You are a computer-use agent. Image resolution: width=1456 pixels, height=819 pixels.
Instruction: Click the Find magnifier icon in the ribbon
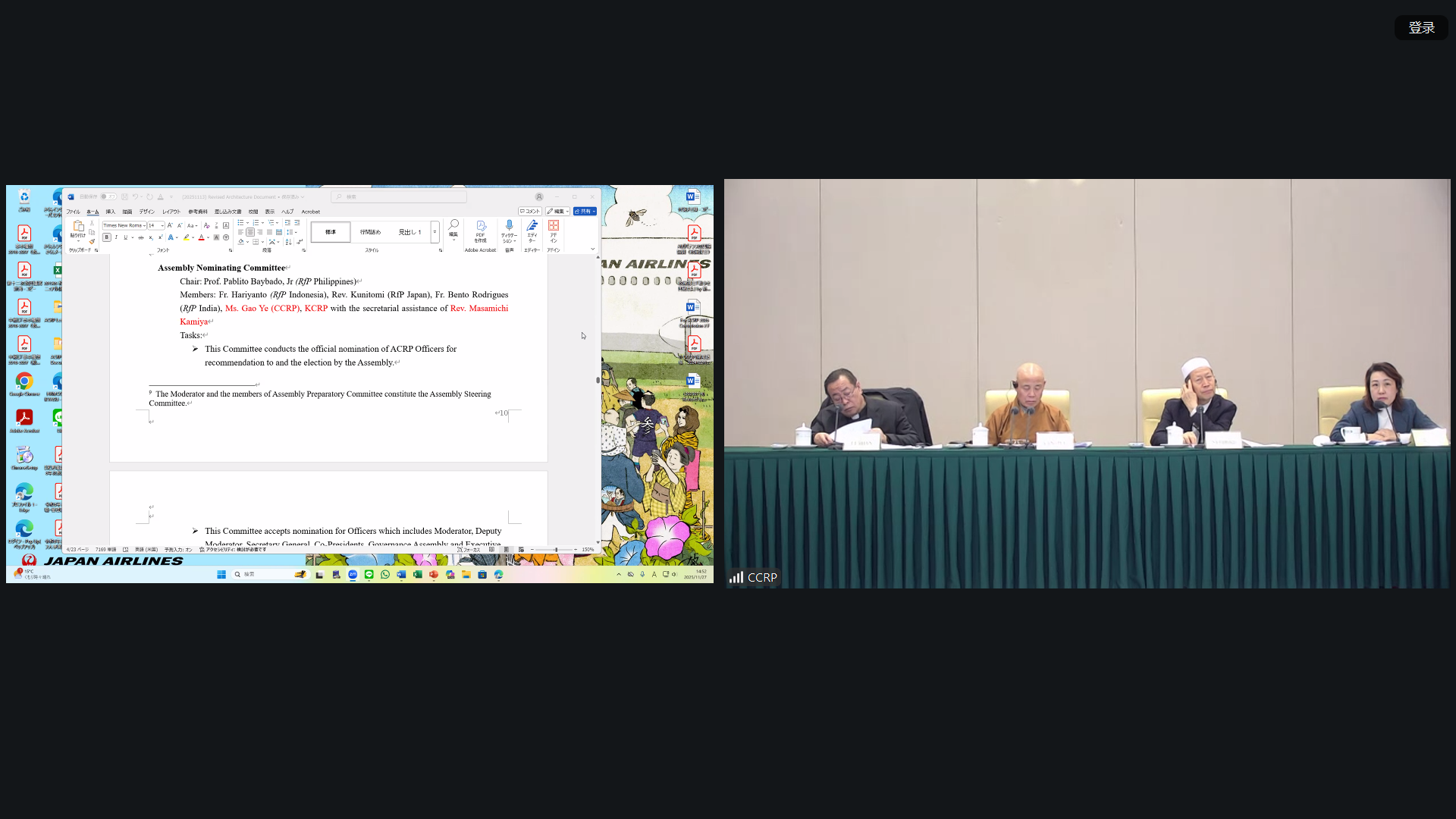[453, 225]
